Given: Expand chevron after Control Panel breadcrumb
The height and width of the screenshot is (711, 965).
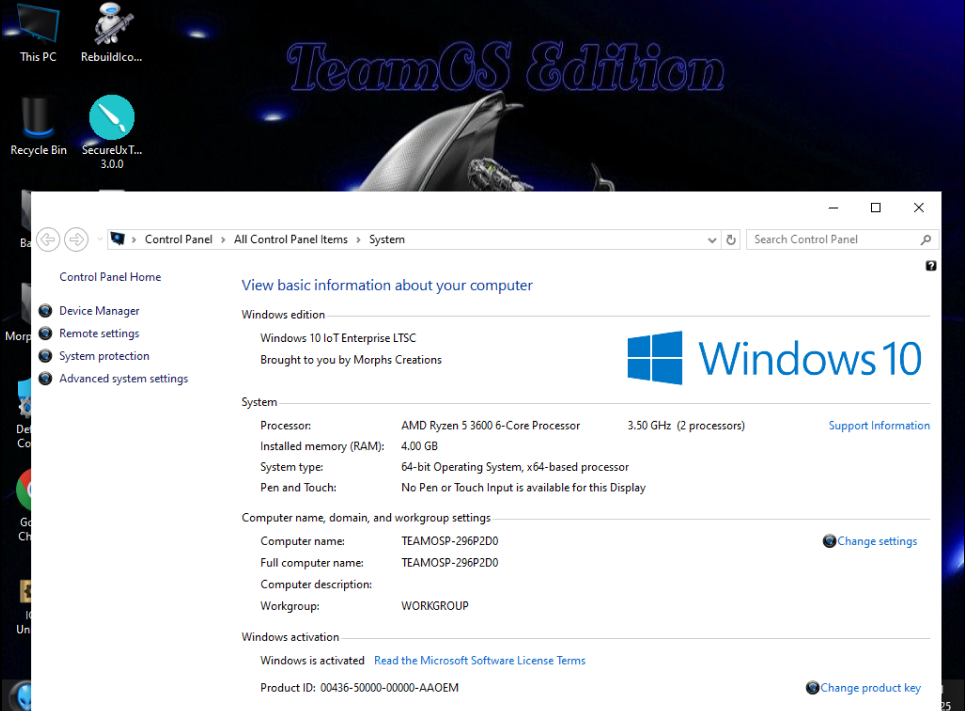Looking at the screenshot, I should [223, 240].
